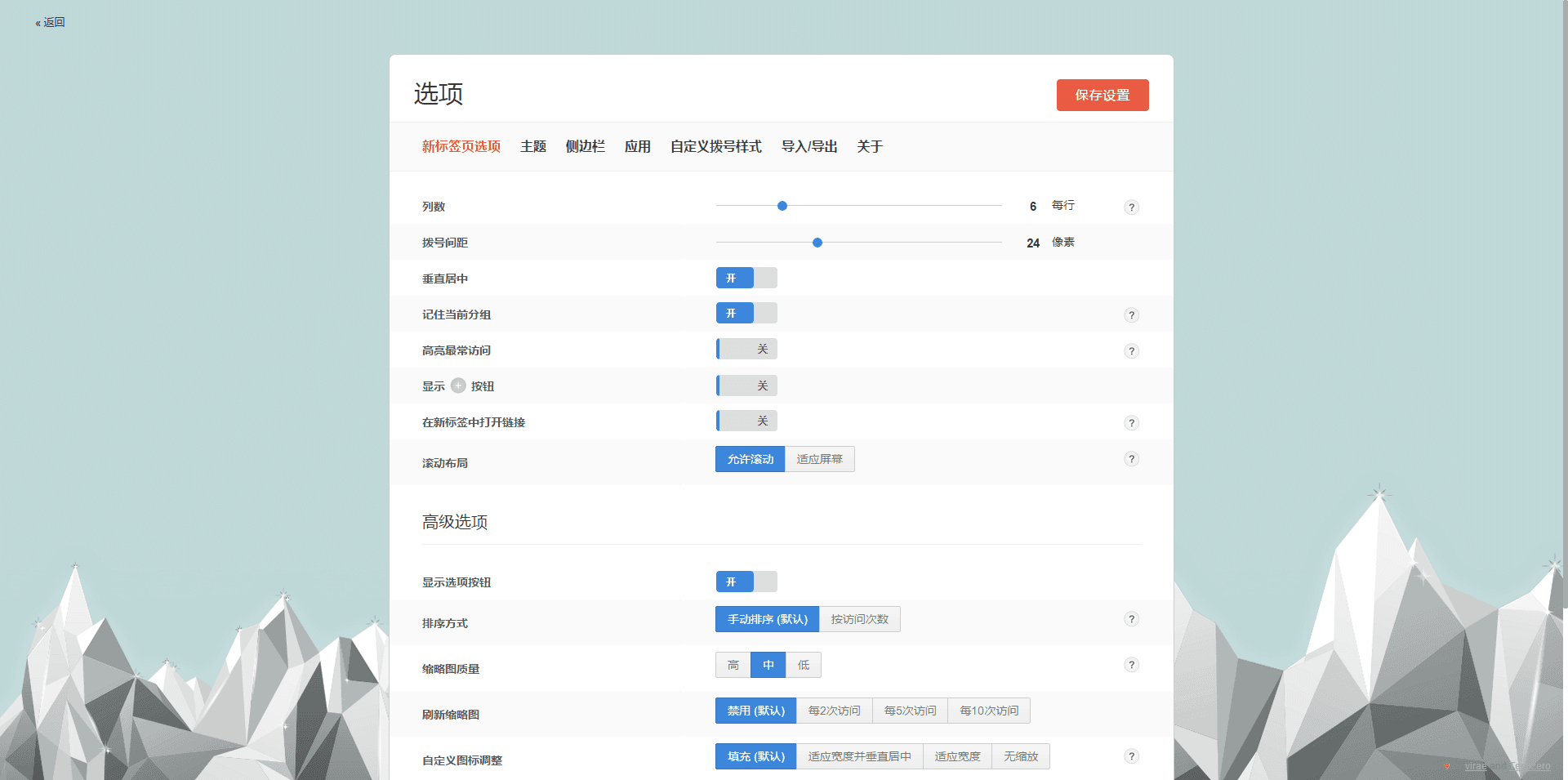Click the 选项 page title
1568x780 pixels.
439,94
